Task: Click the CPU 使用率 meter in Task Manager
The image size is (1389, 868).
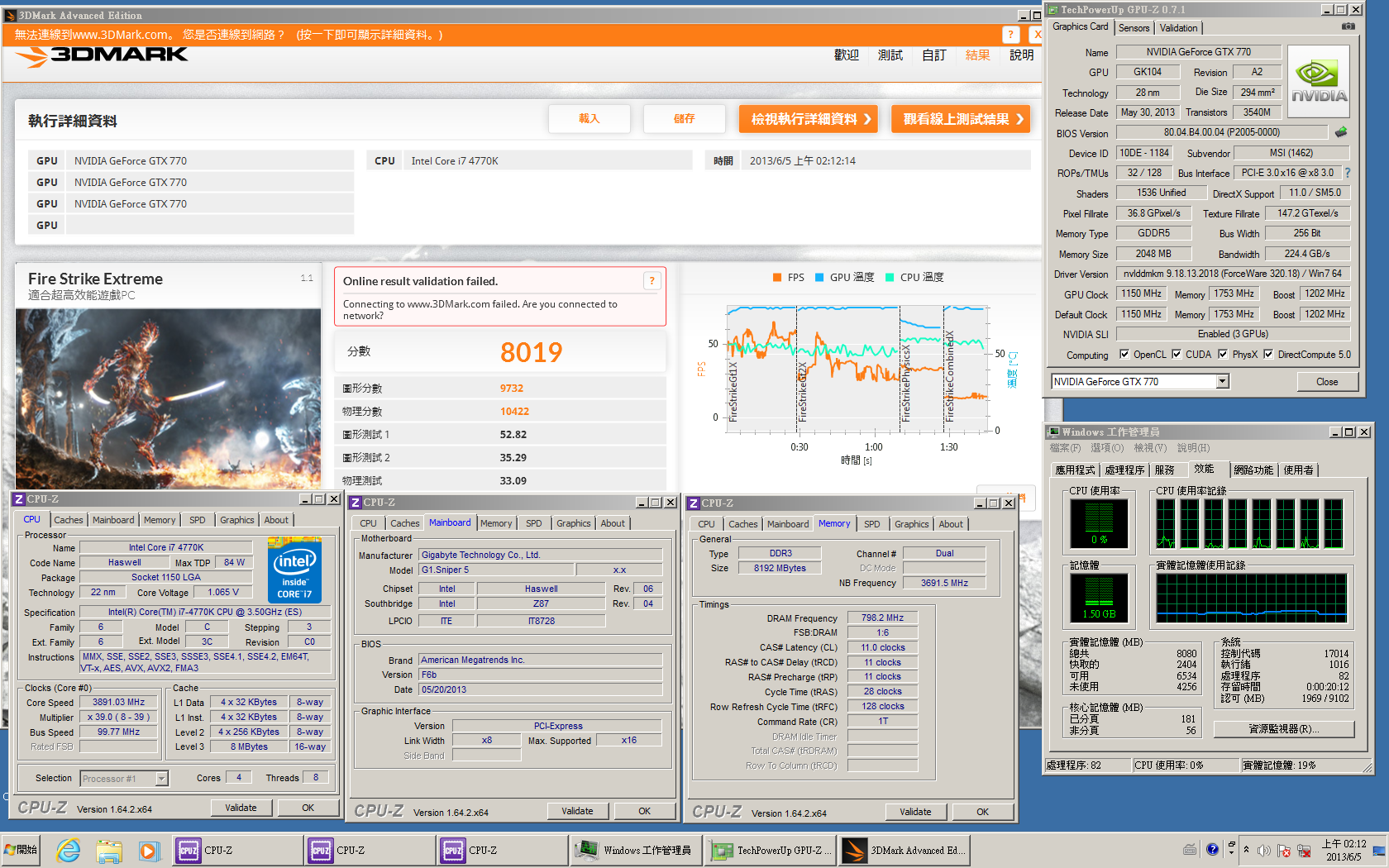Action: (x=1099, y=524)
